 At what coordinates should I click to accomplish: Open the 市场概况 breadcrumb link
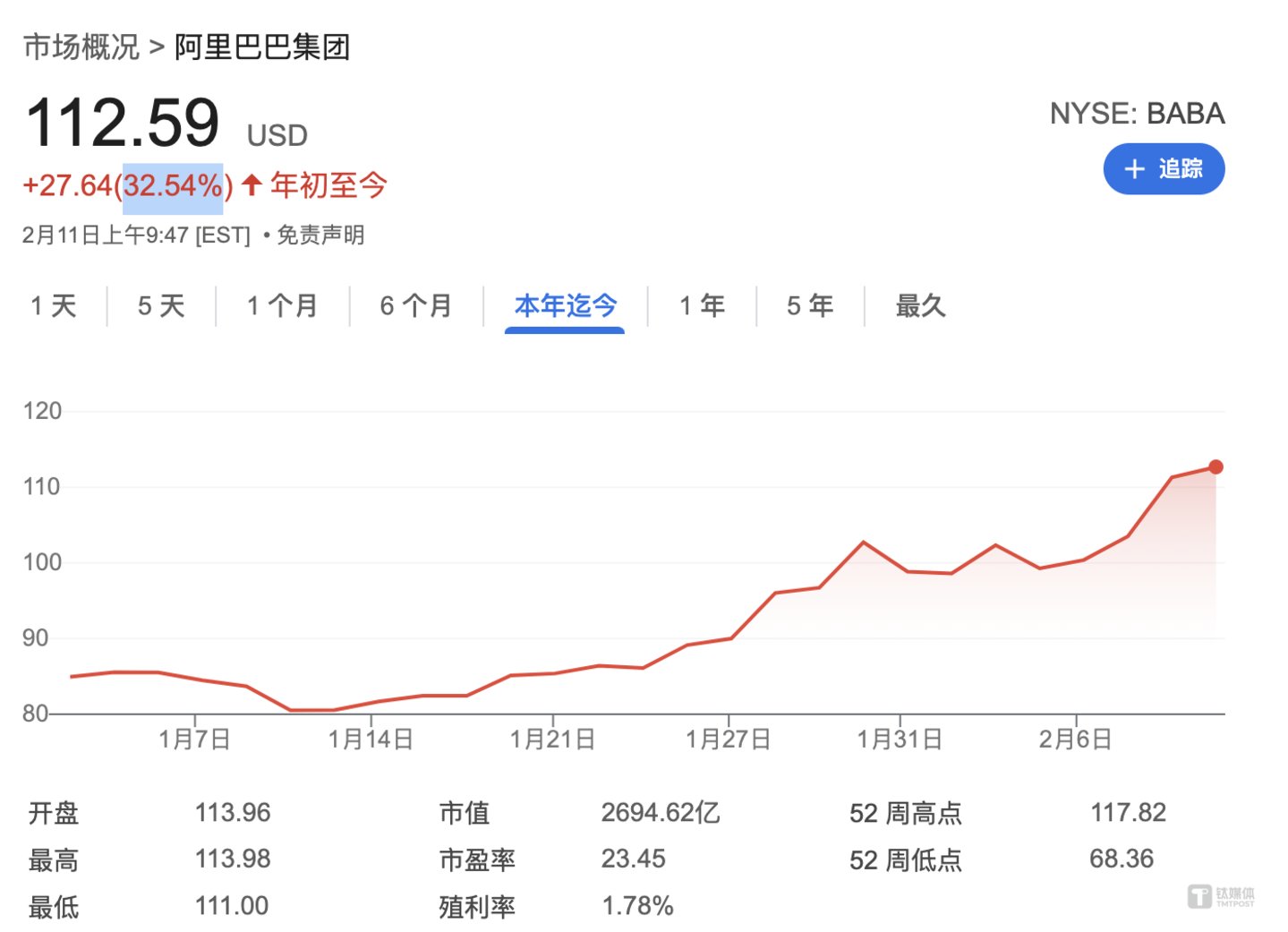pyautogui.click(x=81, y=47)
